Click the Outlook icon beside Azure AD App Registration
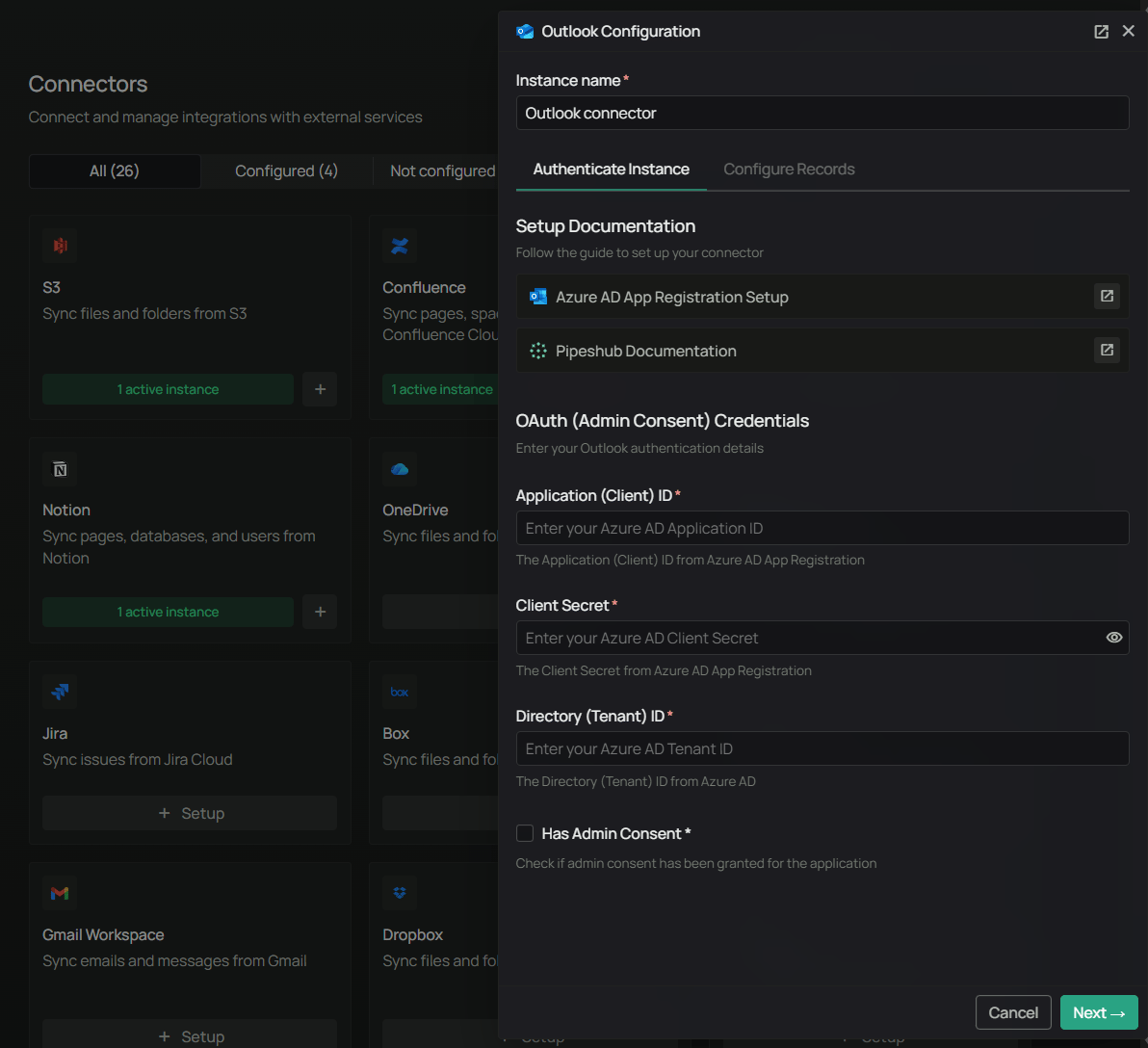1148x1048 pixels. 538,297
